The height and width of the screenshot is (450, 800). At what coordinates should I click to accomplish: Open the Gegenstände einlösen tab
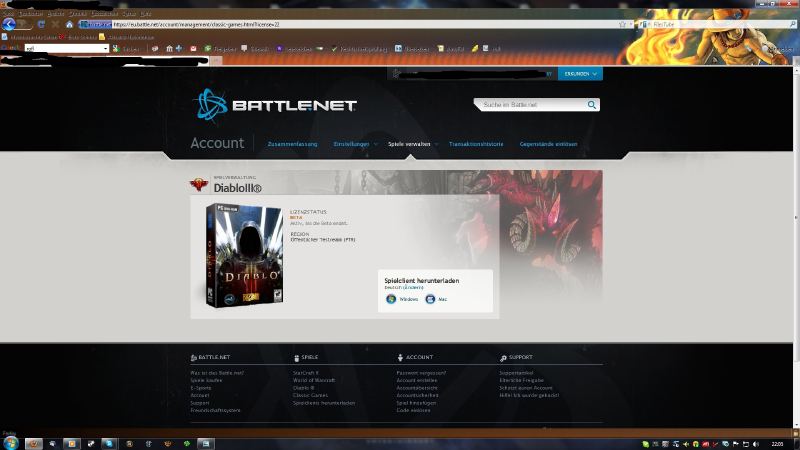548,144
